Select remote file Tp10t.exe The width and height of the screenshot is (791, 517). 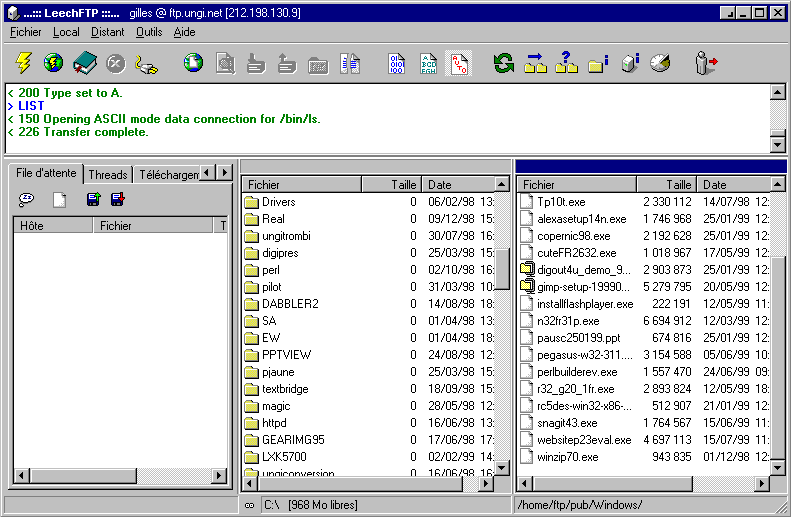(x=561, y=202)
